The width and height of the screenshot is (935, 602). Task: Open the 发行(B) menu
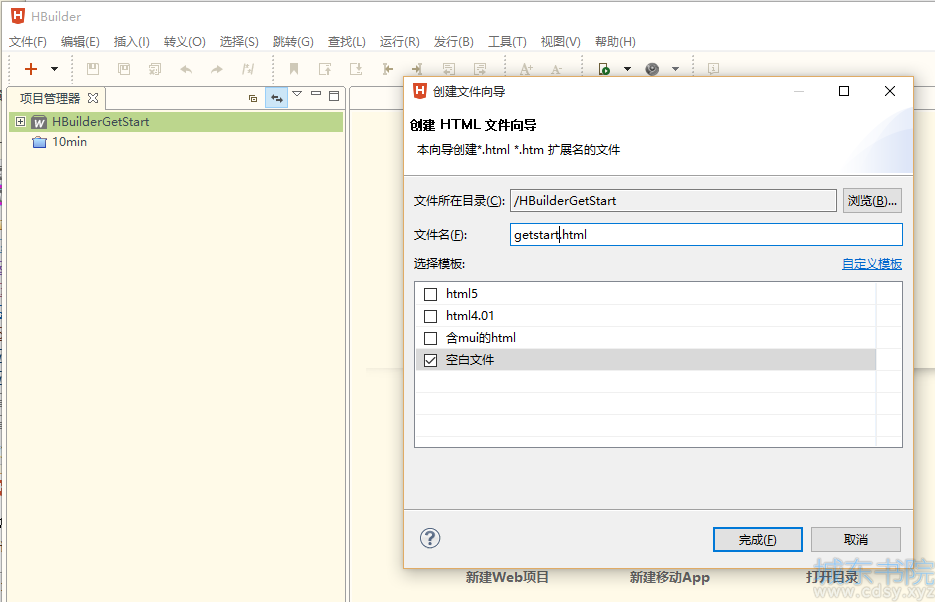click(453, 42)
